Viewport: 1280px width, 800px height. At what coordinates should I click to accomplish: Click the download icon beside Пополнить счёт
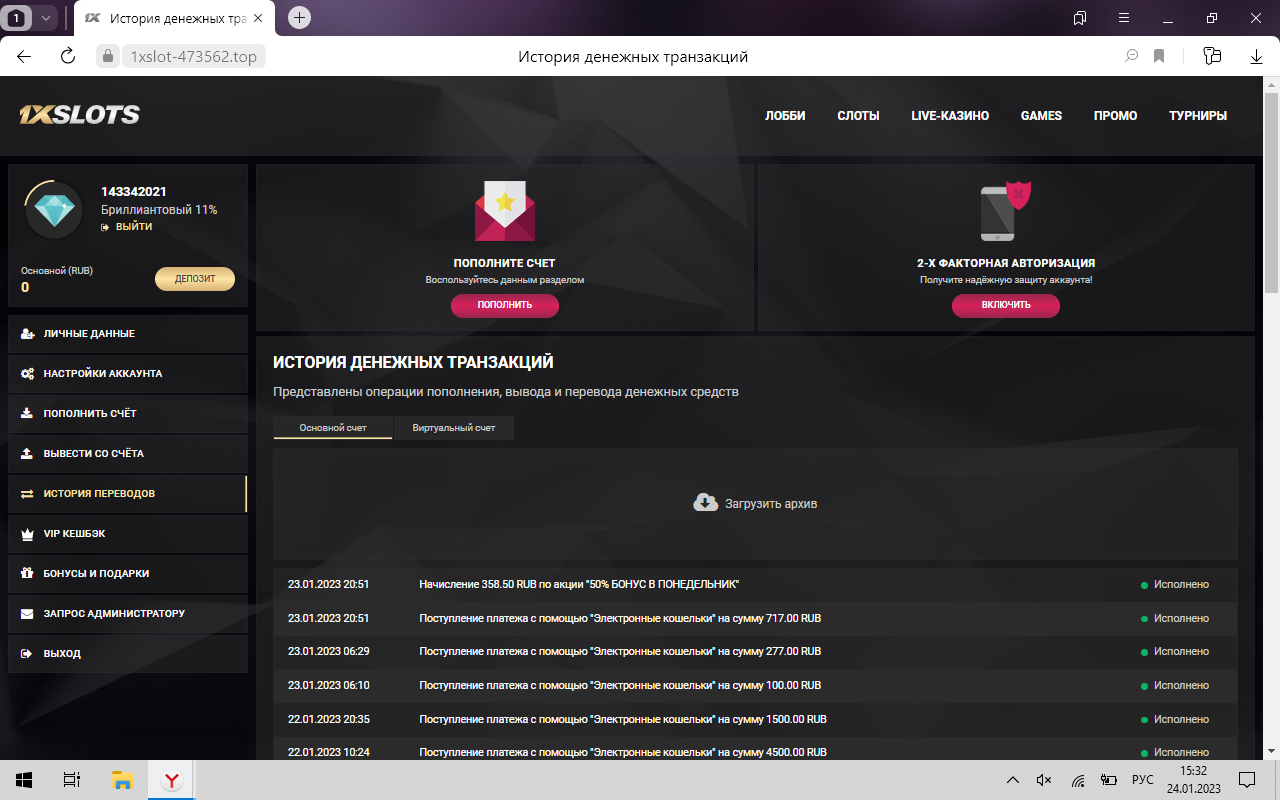click(27, 414)
